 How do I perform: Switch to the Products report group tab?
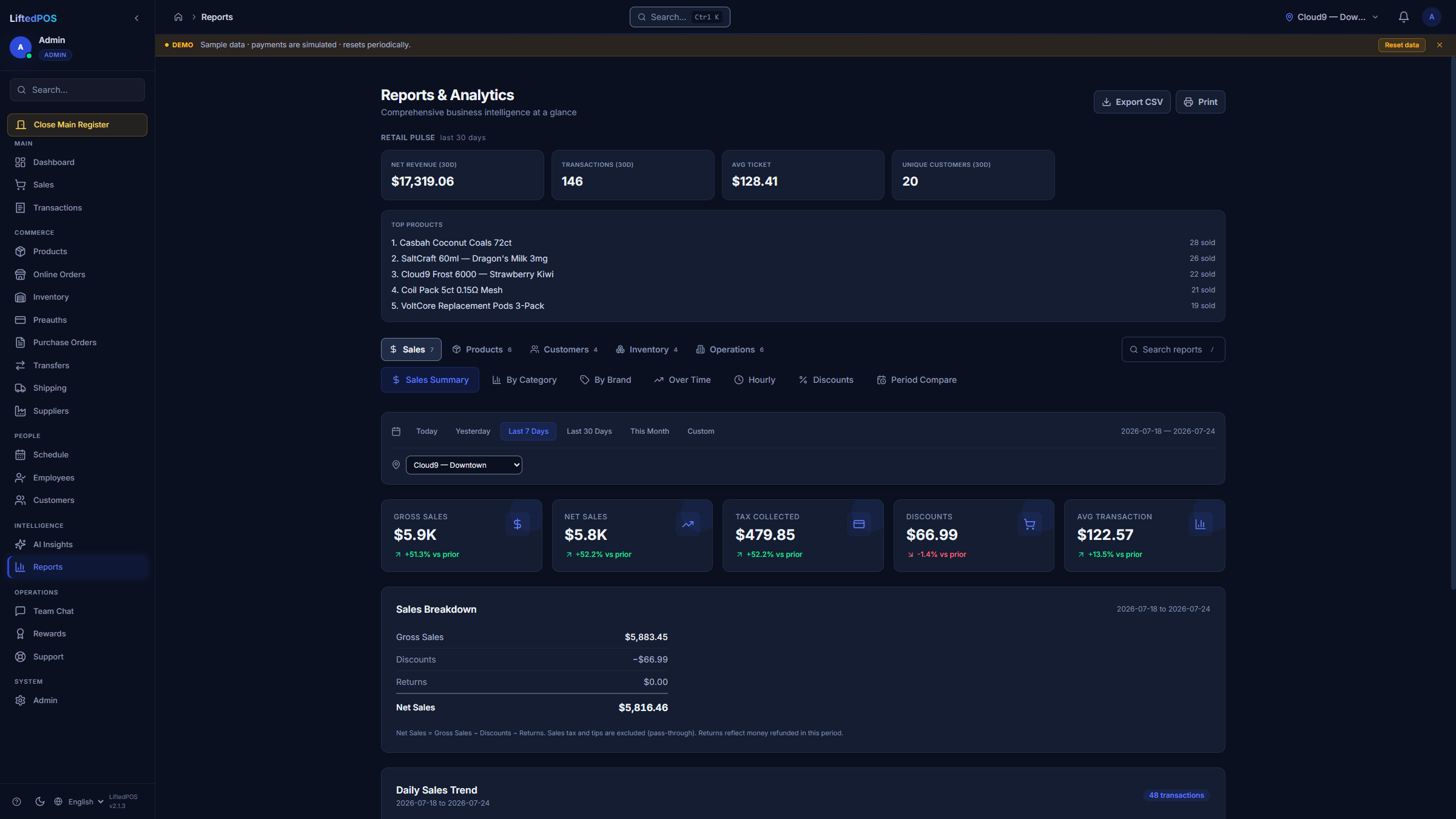[482, 349]
